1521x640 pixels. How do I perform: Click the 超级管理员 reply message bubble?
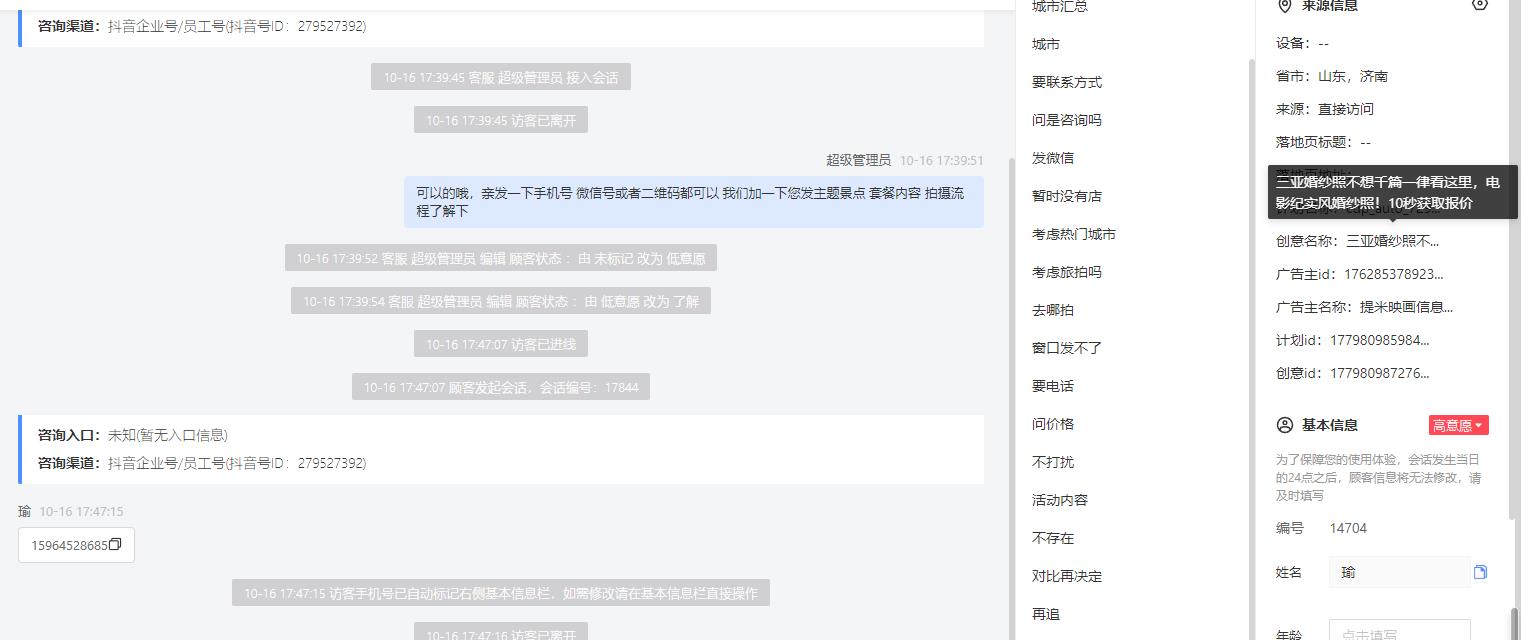tap(694, 202)
